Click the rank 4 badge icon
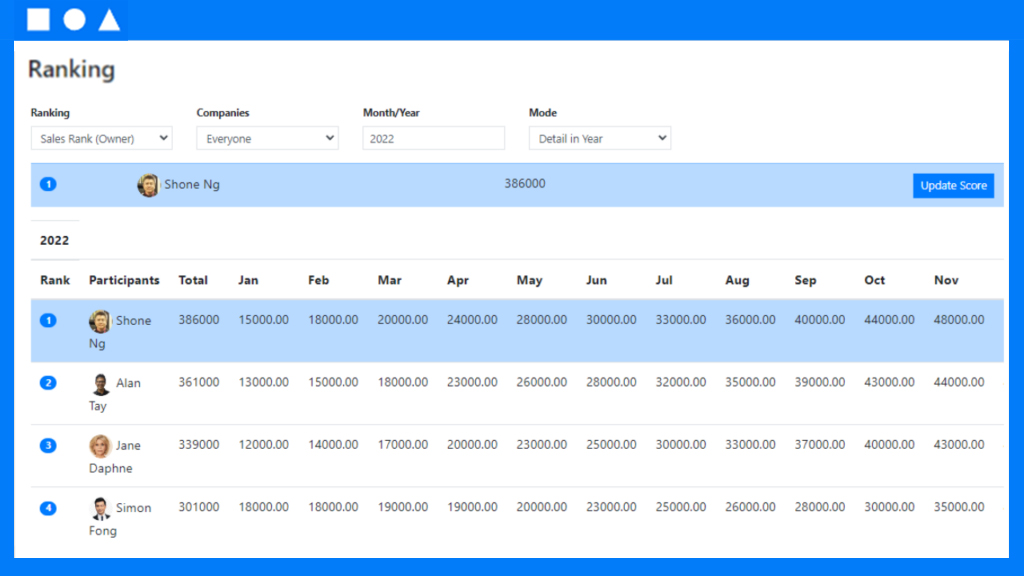Viewport: 1024px width, 576px height. coord(48,508)
